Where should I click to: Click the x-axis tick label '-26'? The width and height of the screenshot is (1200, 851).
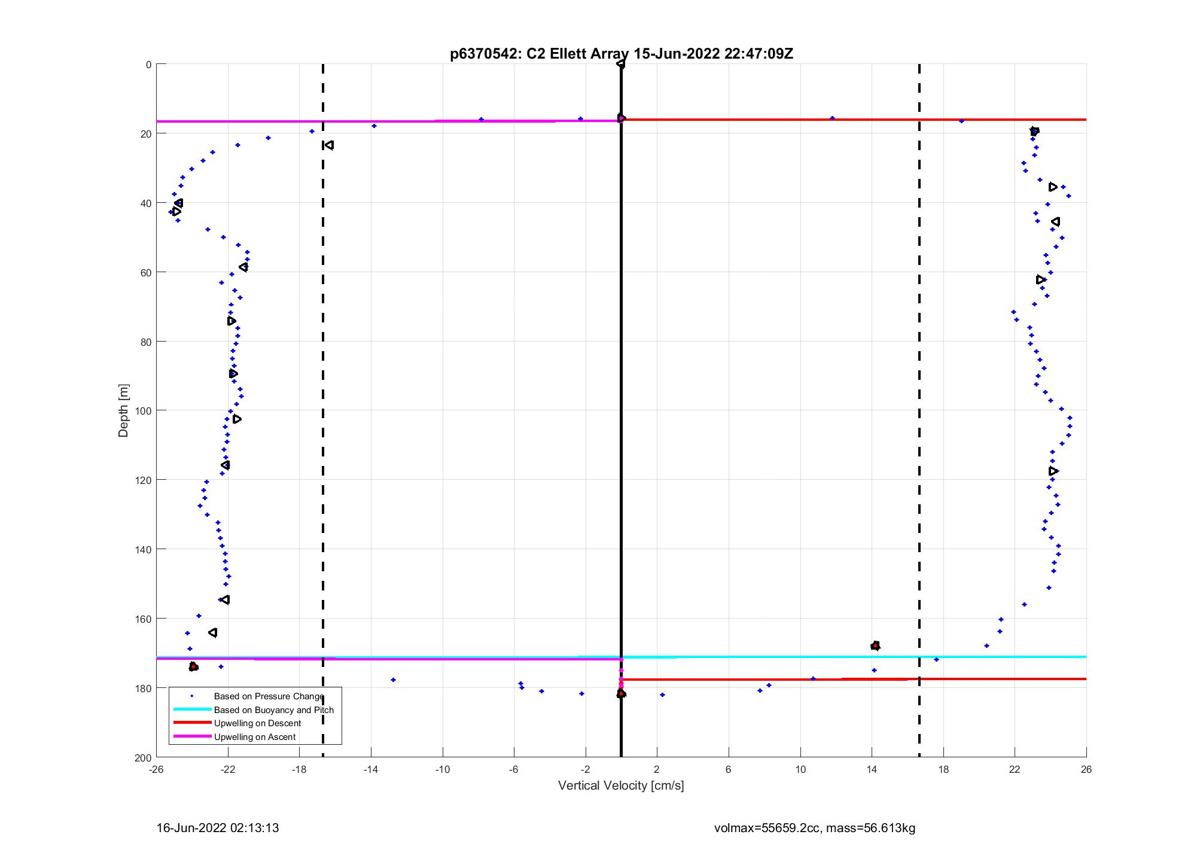[156, 769]
